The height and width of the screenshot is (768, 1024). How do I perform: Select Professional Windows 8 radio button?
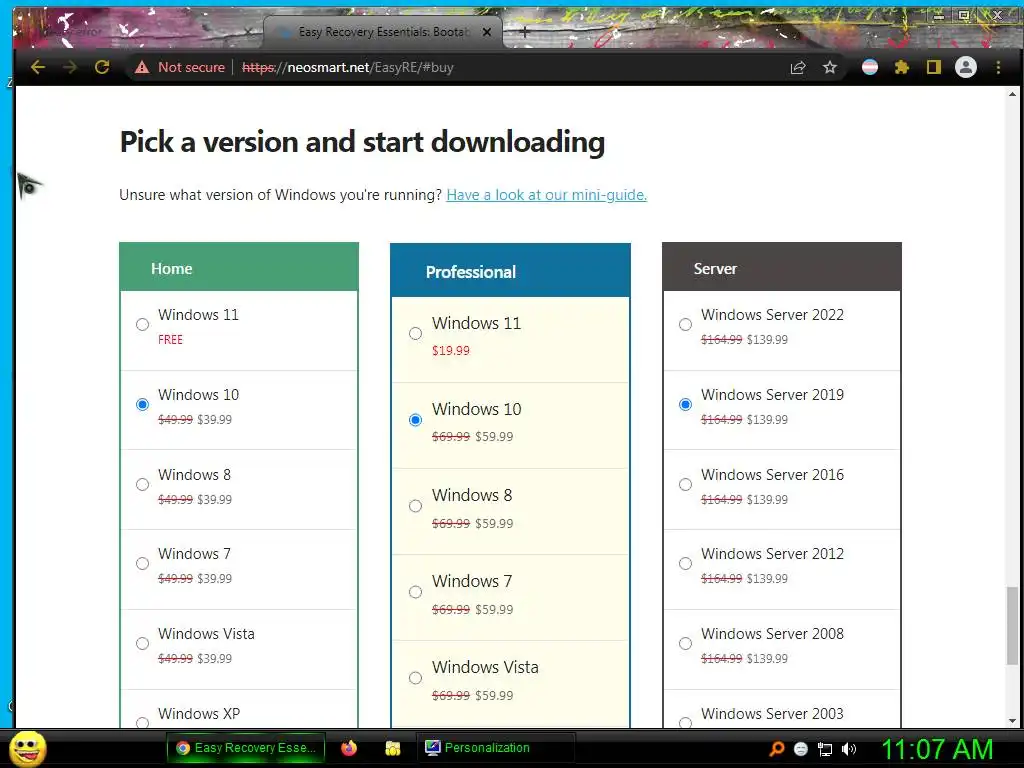(x=415, y=506)
